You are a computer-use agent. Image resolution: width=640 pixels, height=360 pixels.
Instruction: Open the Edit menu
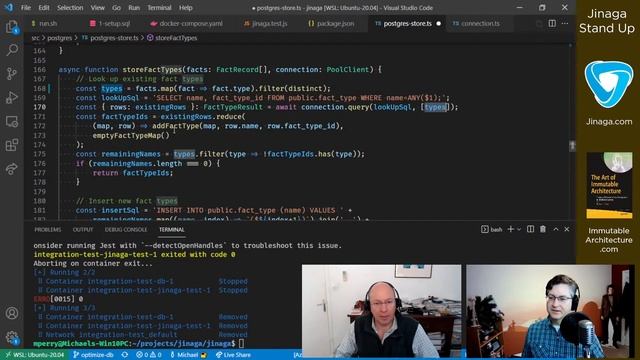(x=44, y=8)
